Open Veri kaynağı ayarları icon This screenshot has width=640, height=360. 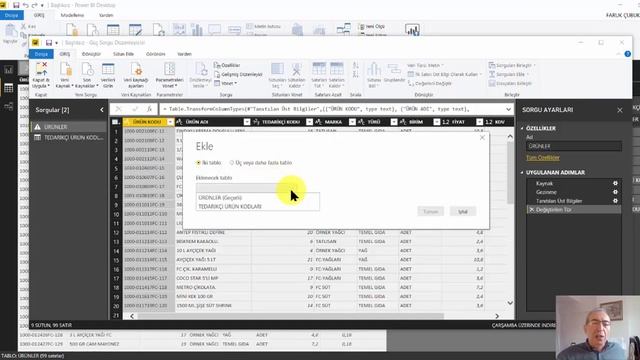[136, 69]
